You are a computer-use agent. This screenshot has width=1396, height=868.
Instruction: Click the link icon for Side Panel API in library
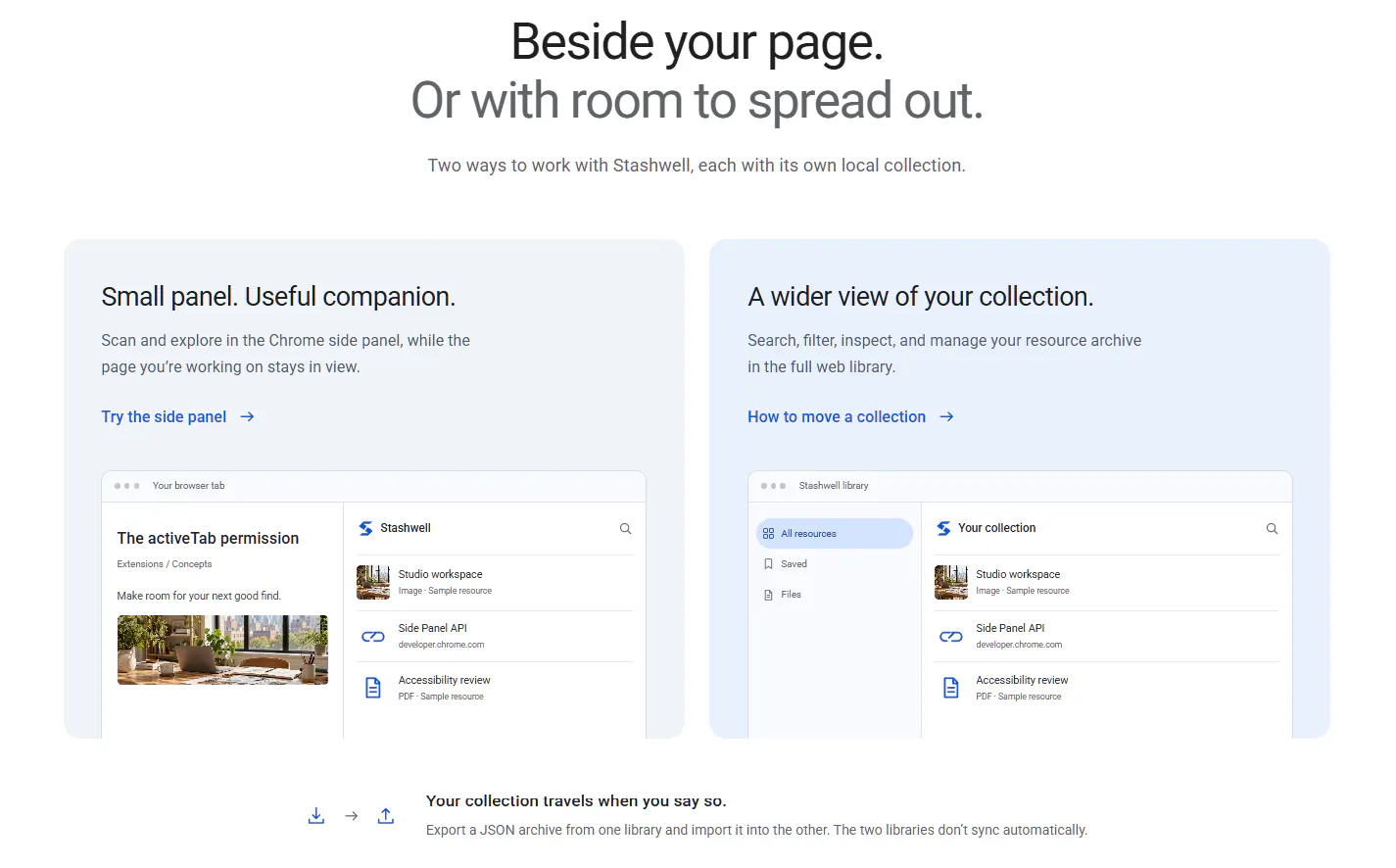(951, 637)
